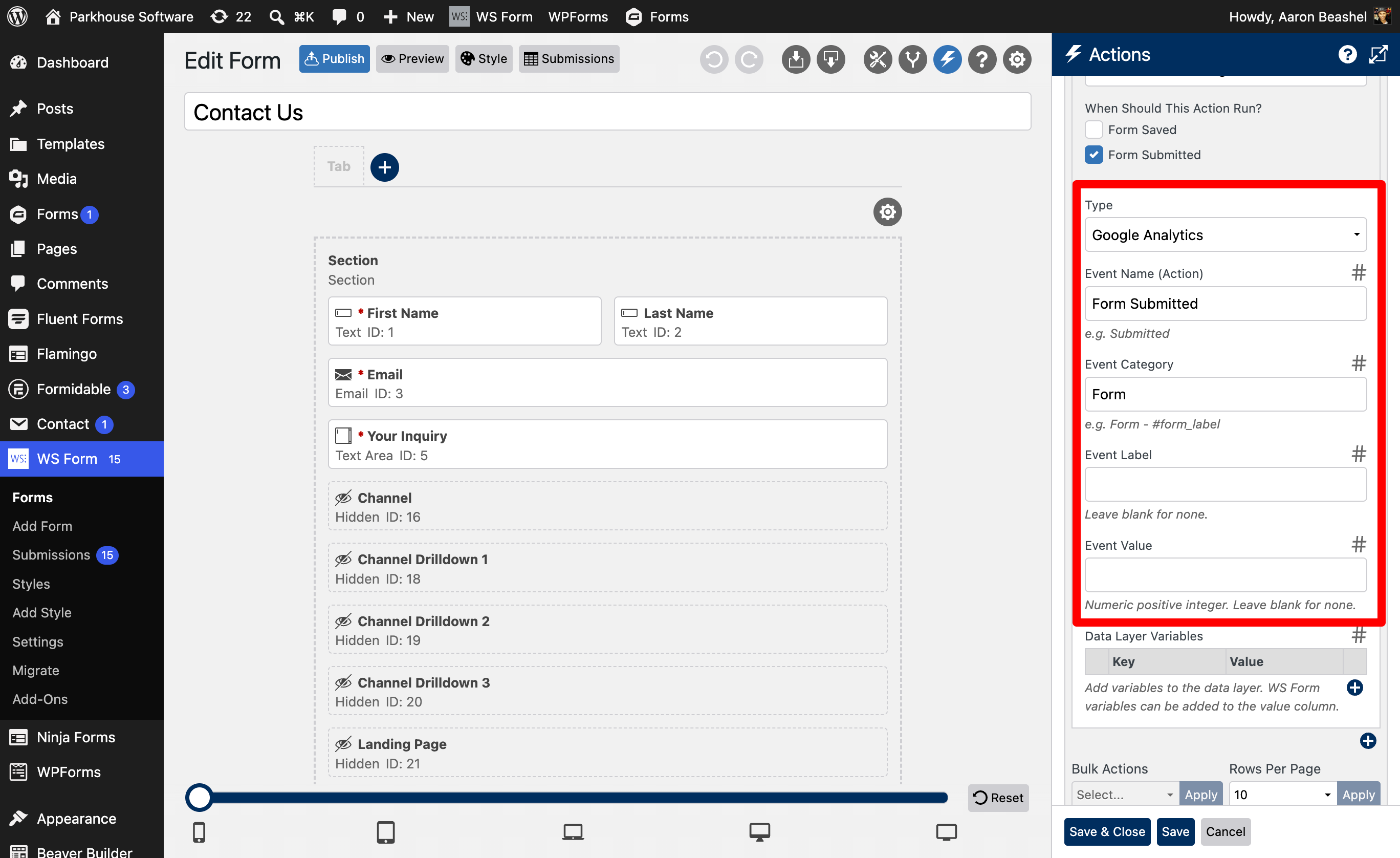This screenshot has height=858, width=1400.
Task: Click the breakpoint slider handle
Action: click(x=200, y=797)
